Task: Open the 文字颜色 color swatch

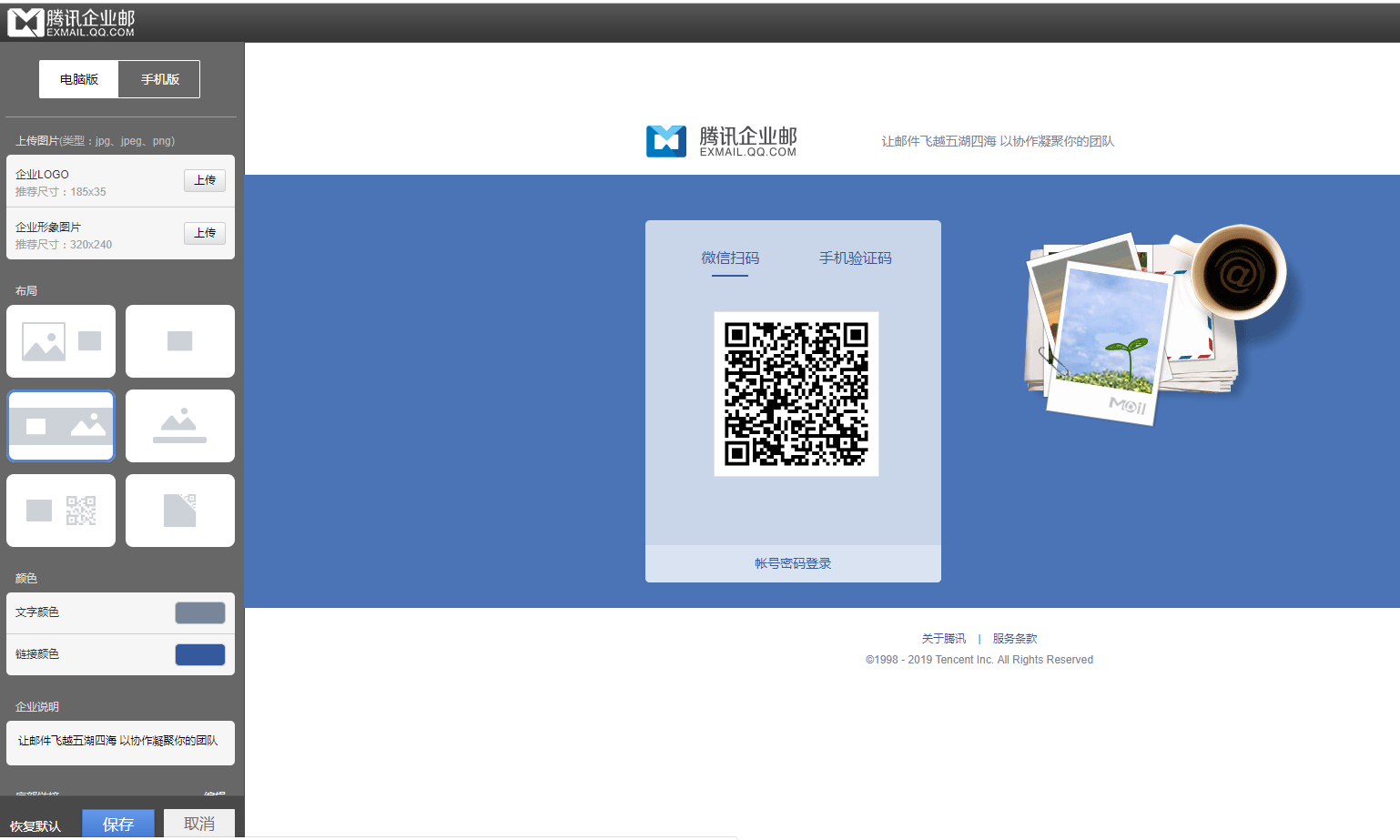Action: 200,612
